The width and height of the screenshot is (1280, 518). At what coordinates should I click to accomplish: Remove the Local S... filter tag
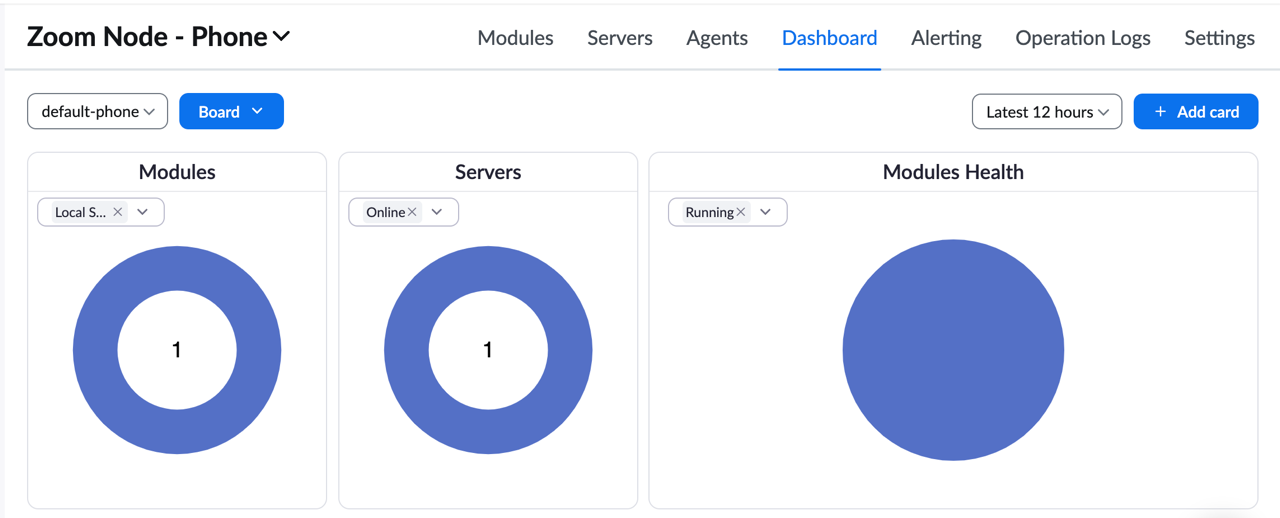pos(118,212)
